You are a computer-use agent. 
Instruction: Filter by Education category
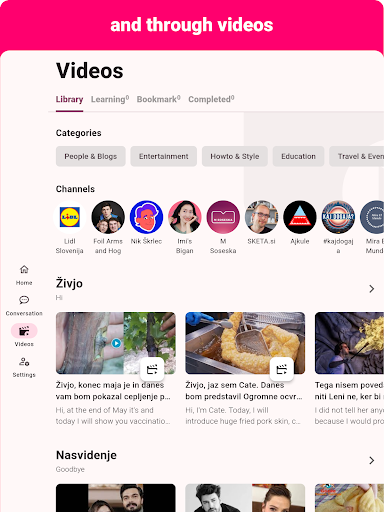click(x=298, y=156)
